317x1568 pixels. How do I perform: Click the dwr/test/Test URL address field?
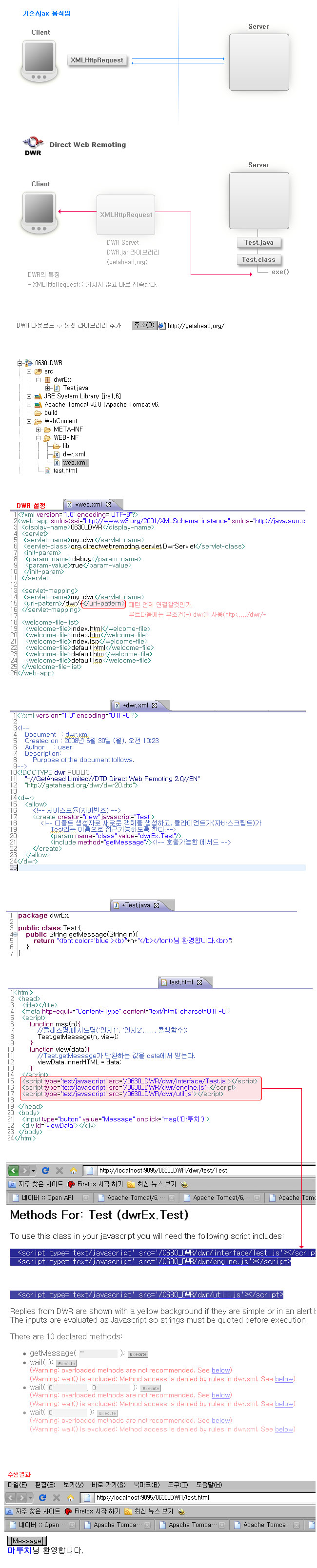tap(199, 1170)
